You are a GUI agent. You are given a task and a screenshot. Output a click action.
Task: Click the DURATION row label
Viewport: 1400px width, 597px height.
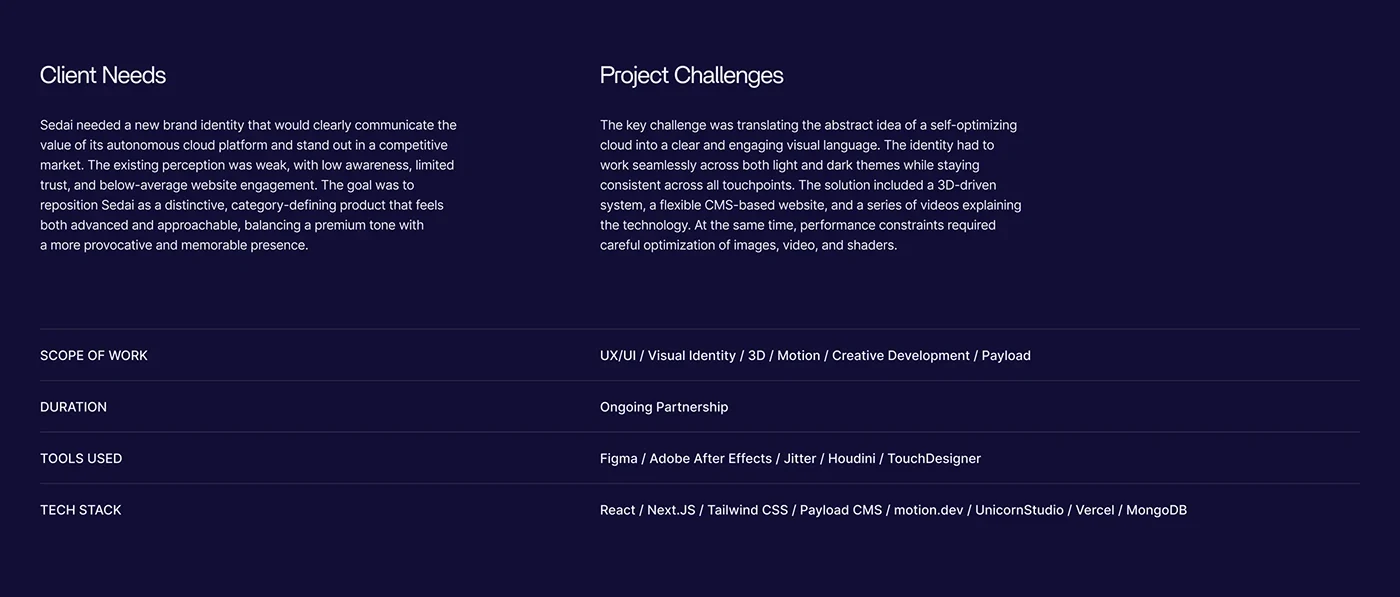73,407
